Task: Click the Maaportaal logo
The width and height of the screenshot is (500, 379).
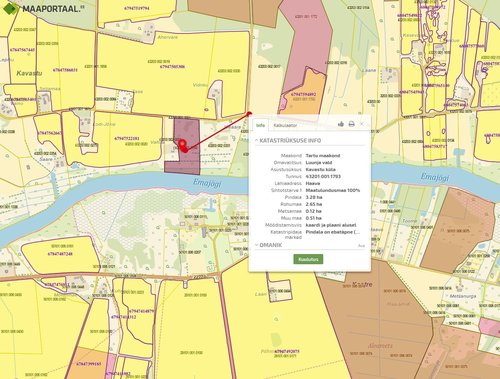Action: click(43, 8)
